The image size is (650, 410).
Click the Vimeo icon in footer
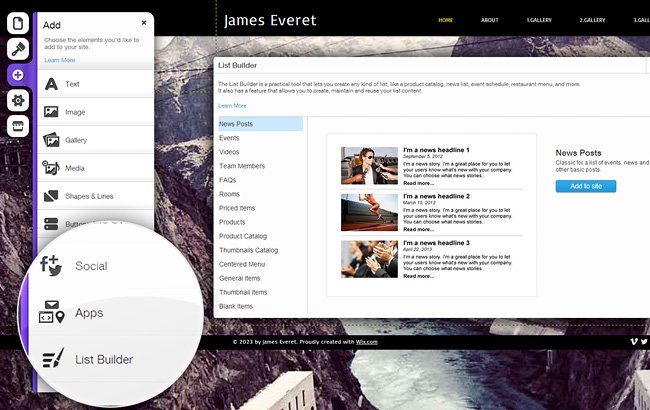point(634,342)
